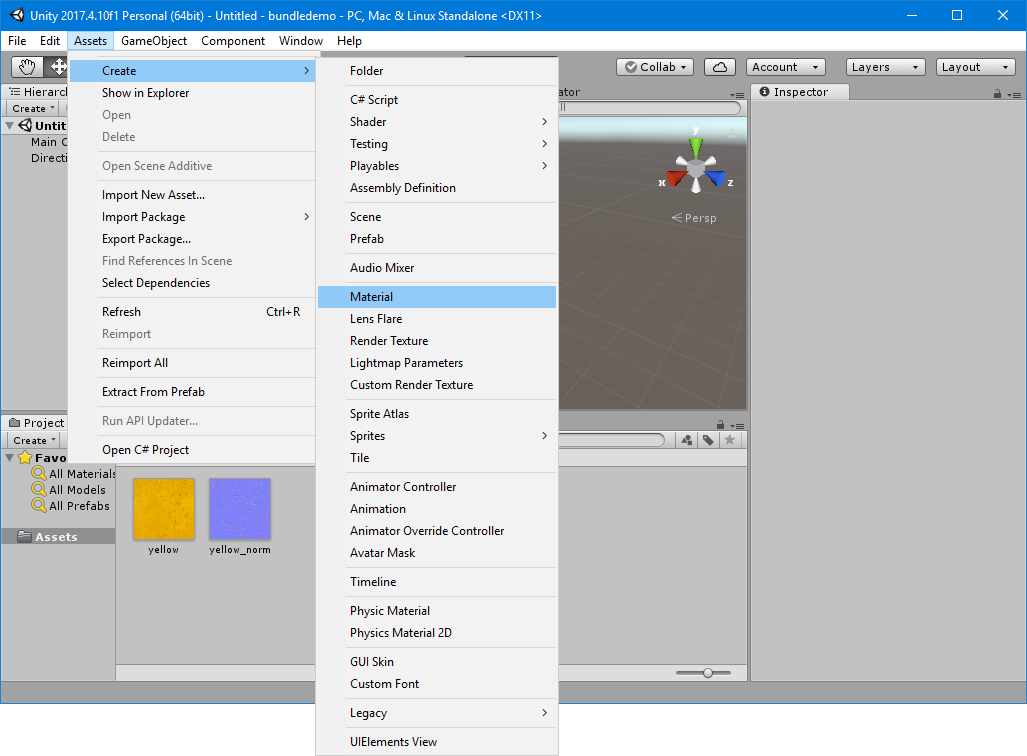Click the Scene view search field

[x=650, y=107]
